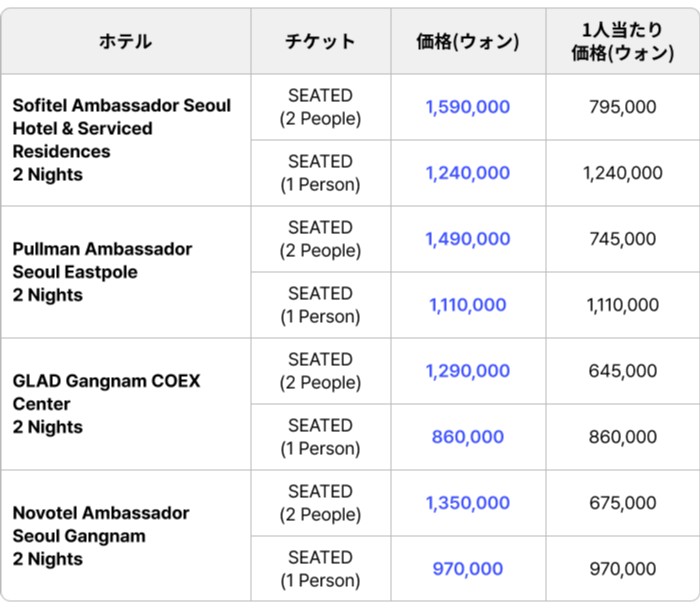Select the 745,000 per-person price cell
Viewport: 700px width, 609px height.
pyautogui.click(x=622, y=239)
